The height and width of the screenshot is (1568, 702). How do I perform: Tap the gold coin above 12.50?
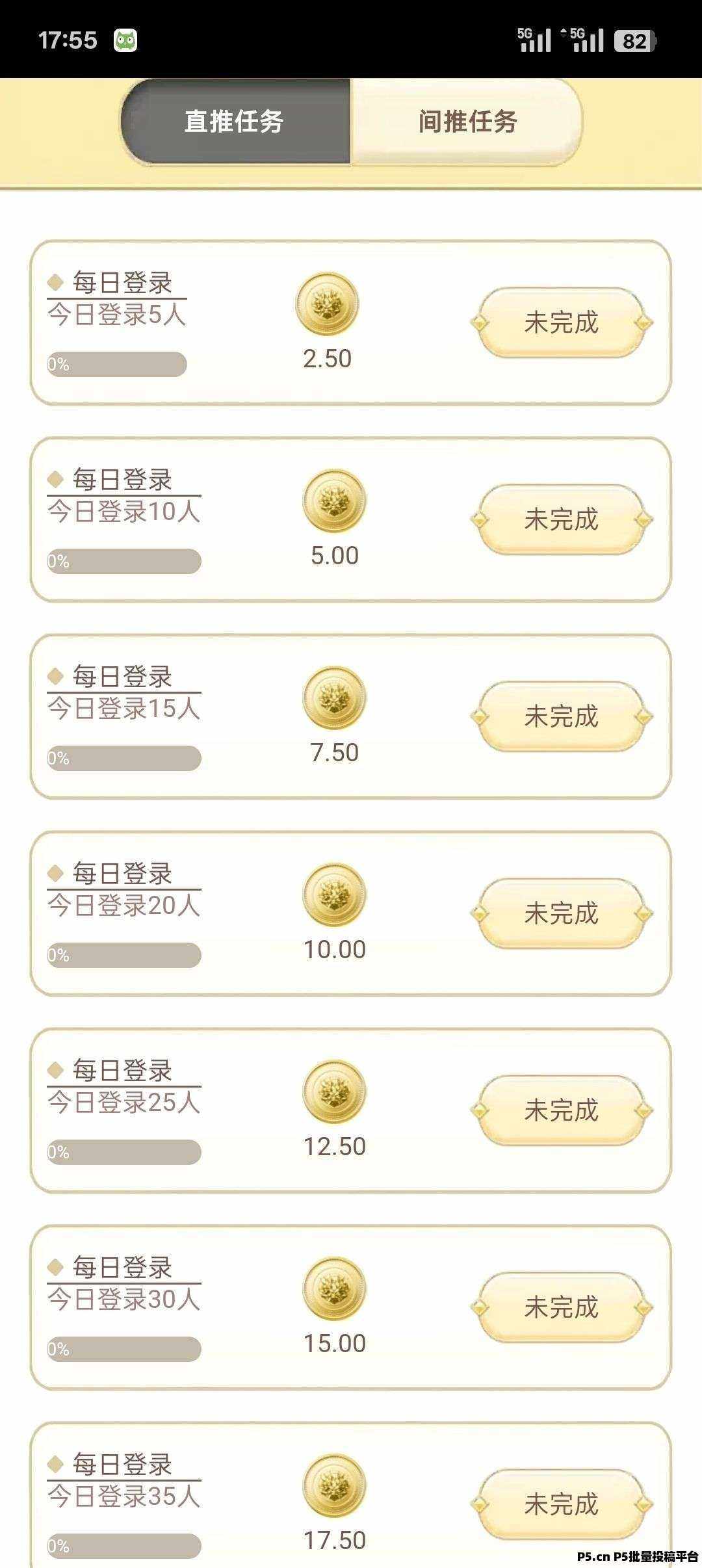tap(335, 1092)
